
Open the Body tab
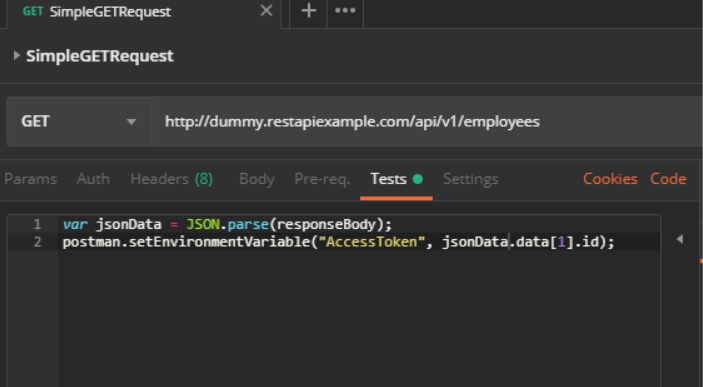click(x=256, y=179)
